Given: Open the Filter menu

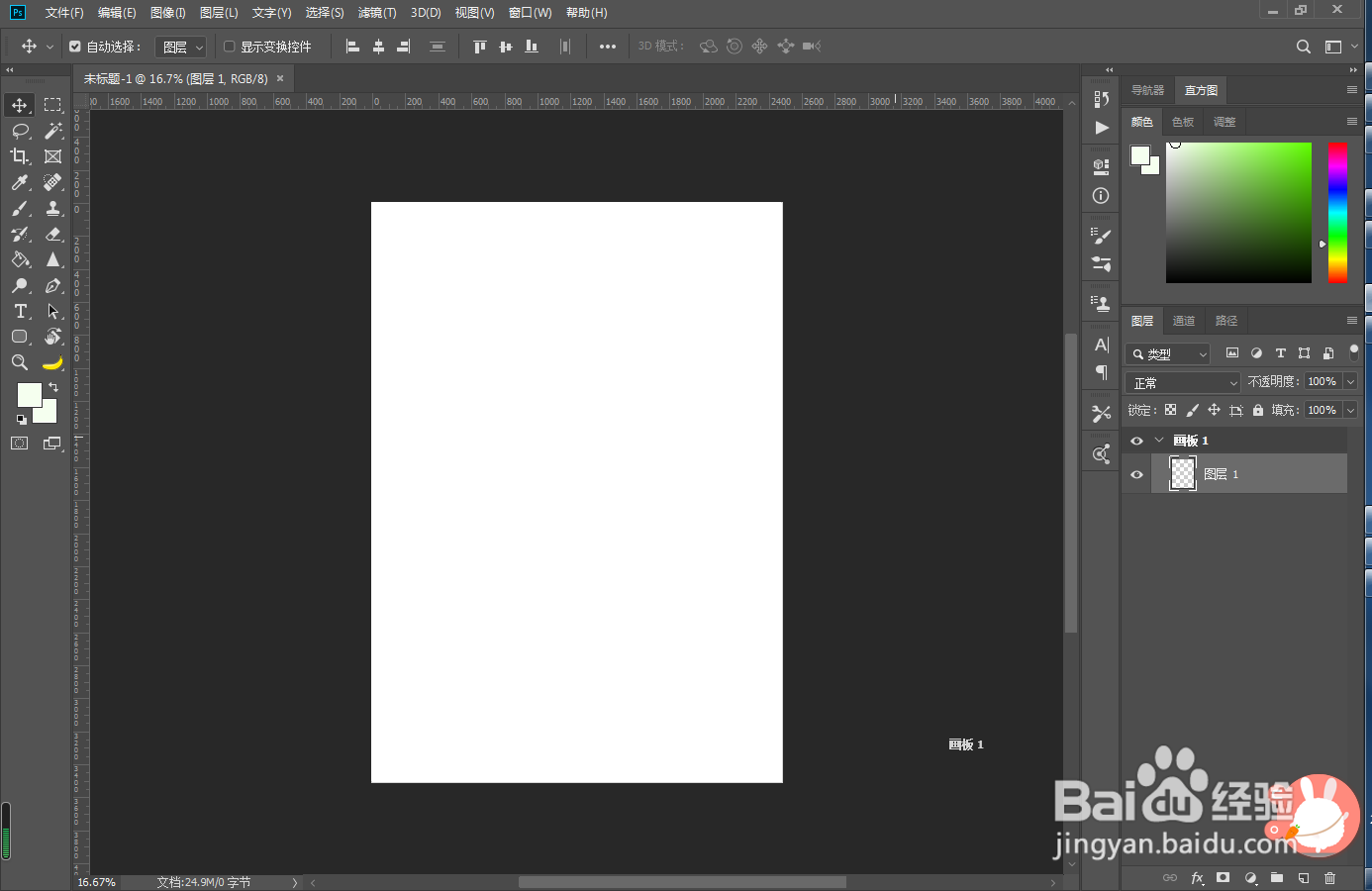Looking at the screenshot, I should tap(377, 13).
